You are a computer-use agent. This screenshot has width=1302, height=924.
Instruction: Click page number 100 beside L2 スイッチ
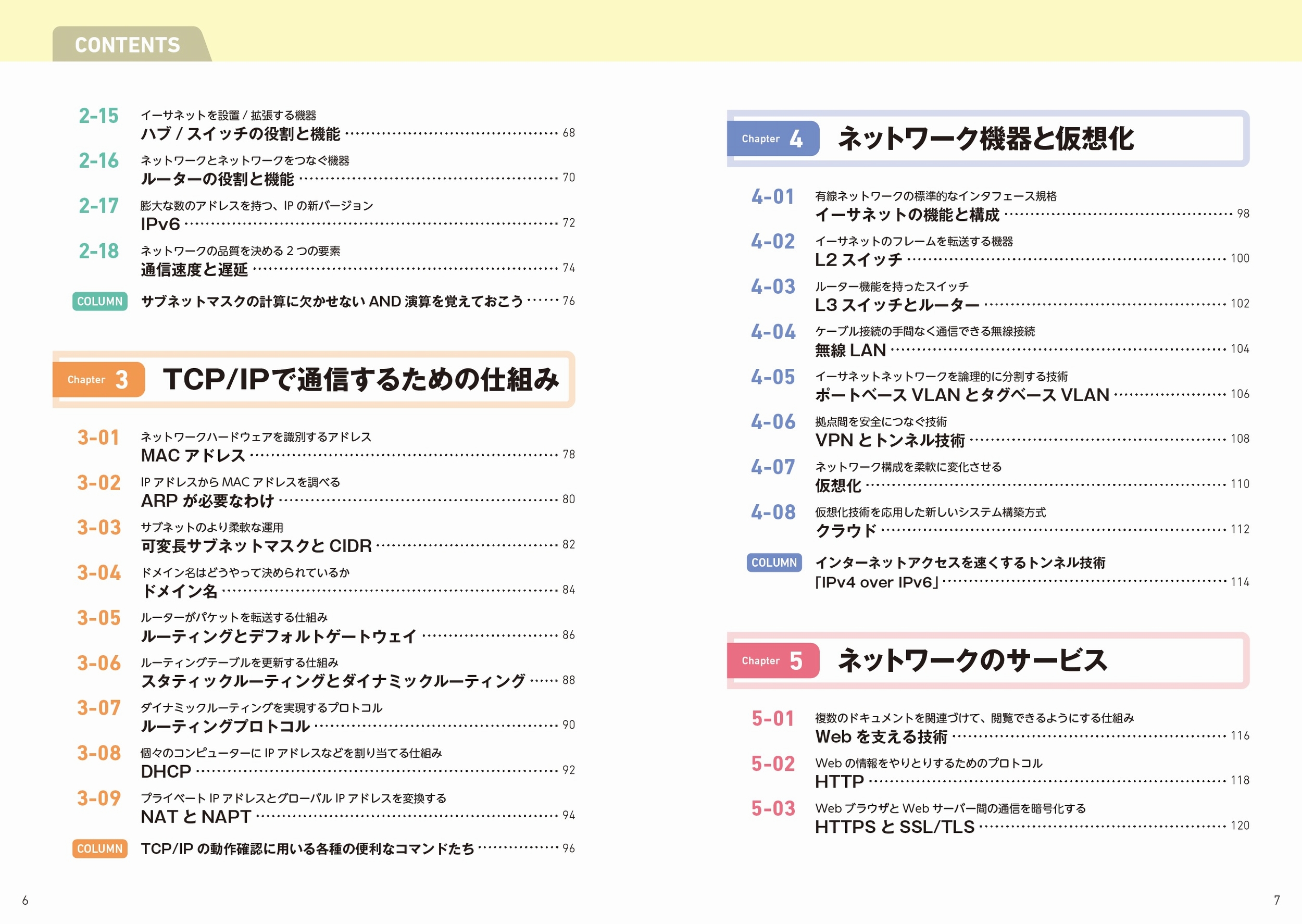[1240, 258]
